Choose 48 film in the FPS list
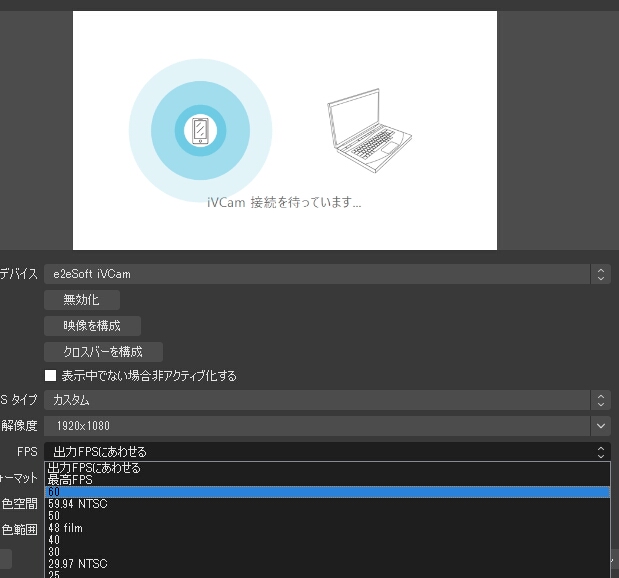Screen dimensions: 619x578 point(327,528)
